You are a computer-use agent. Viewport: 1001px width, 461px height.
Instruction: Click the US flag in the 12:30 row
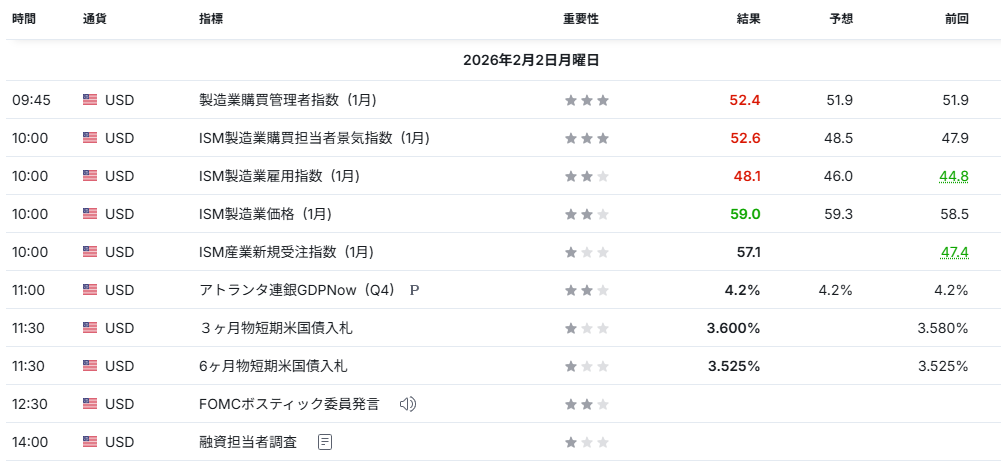(90, 404)
